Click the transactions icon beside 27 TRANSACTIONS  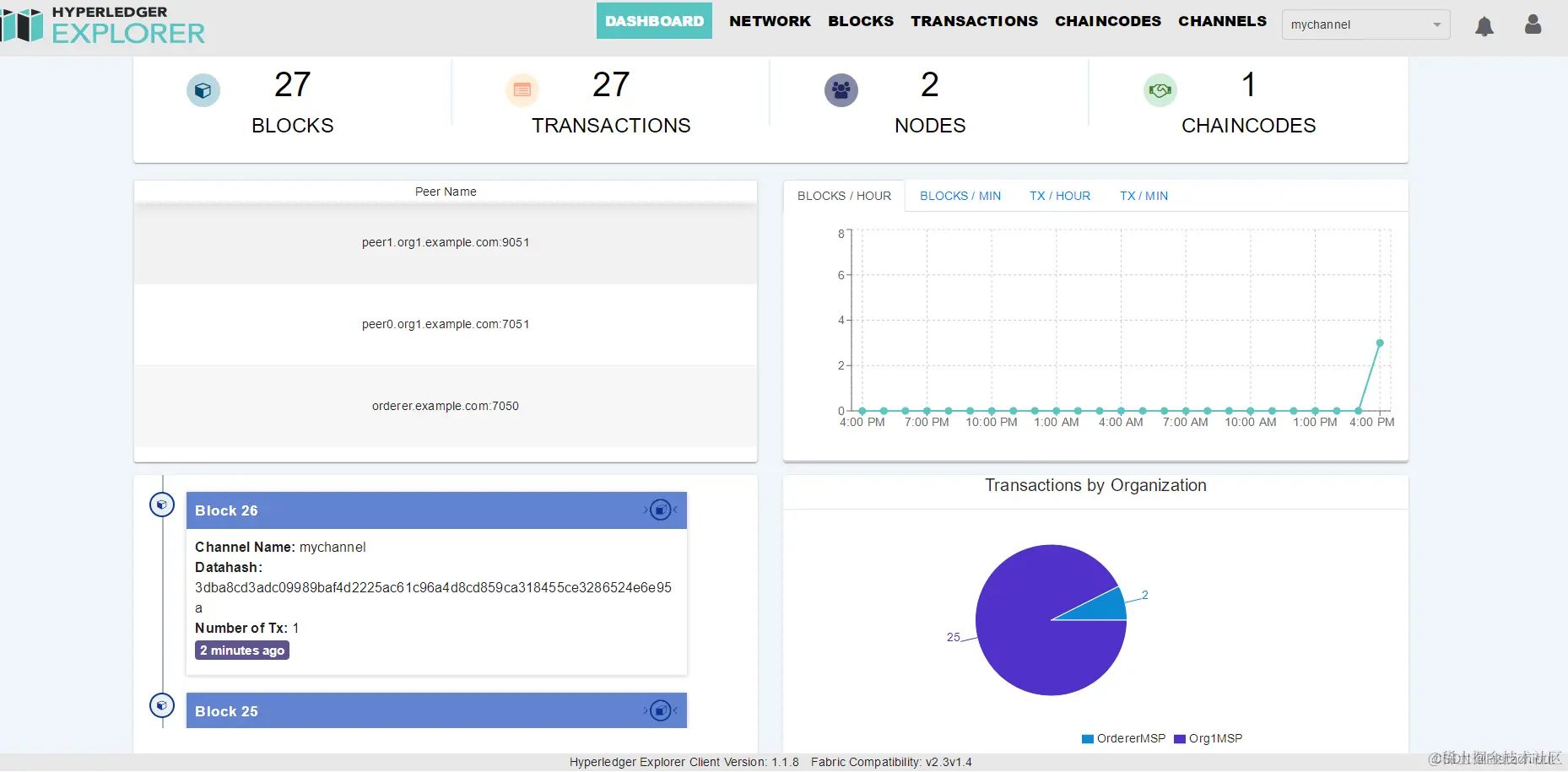tap(522, 90)
